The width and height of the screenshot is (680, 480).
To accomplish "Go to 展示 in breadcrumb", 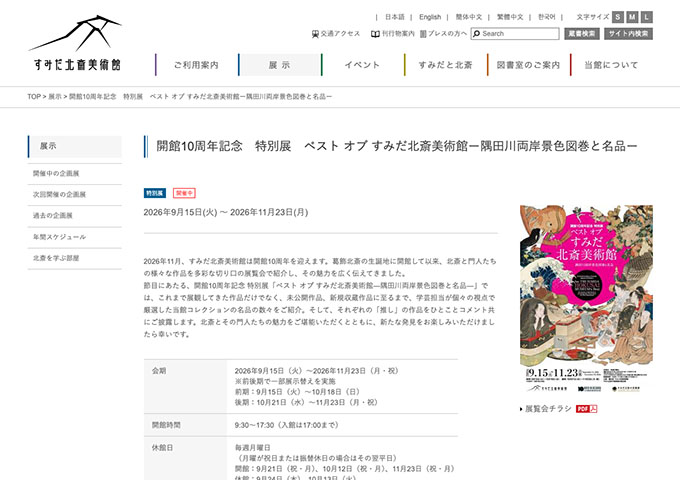I will pyautogui.click(x=55, y=97).
